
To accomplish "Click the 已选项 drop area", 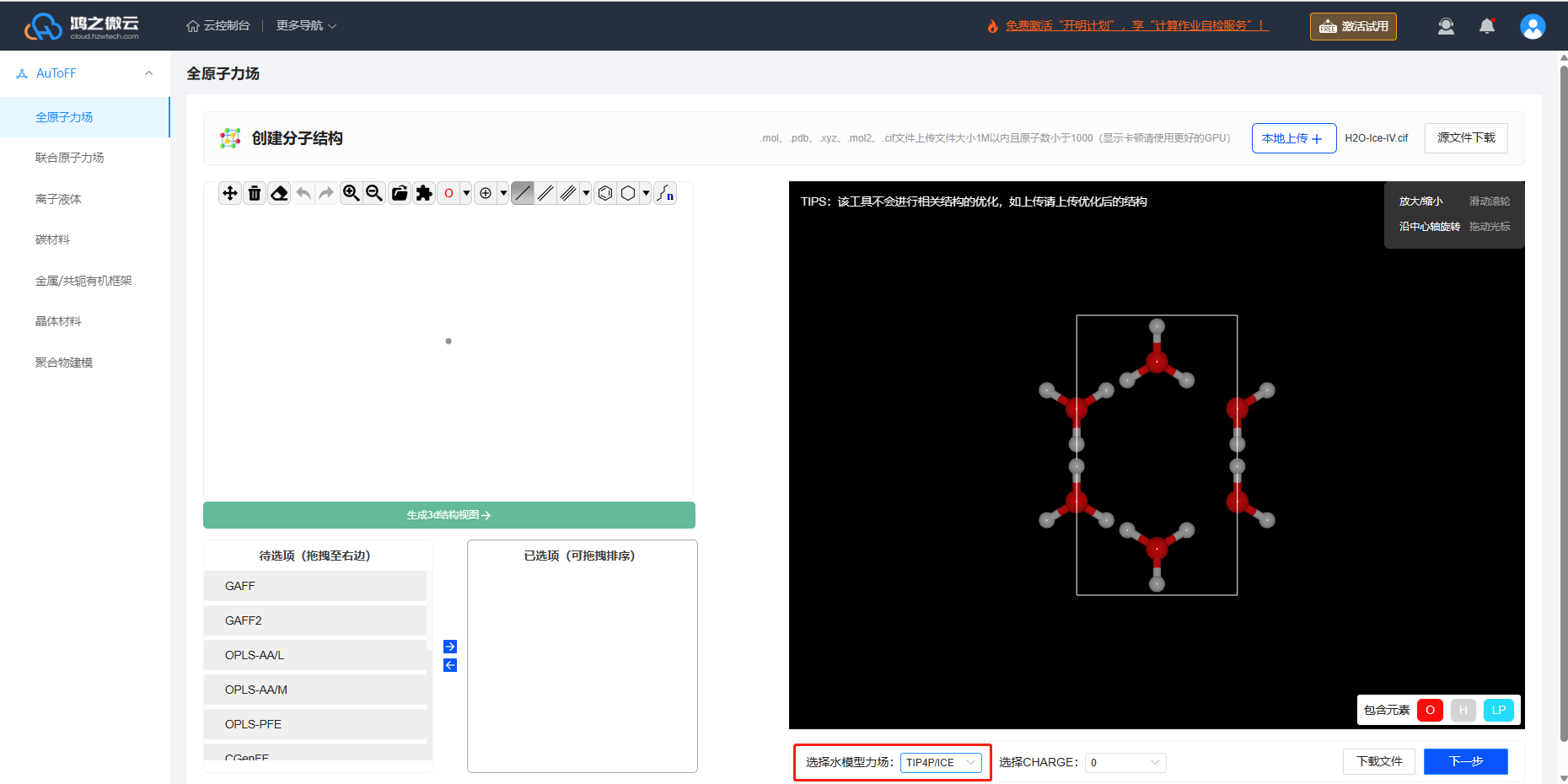I will point(583,656).
